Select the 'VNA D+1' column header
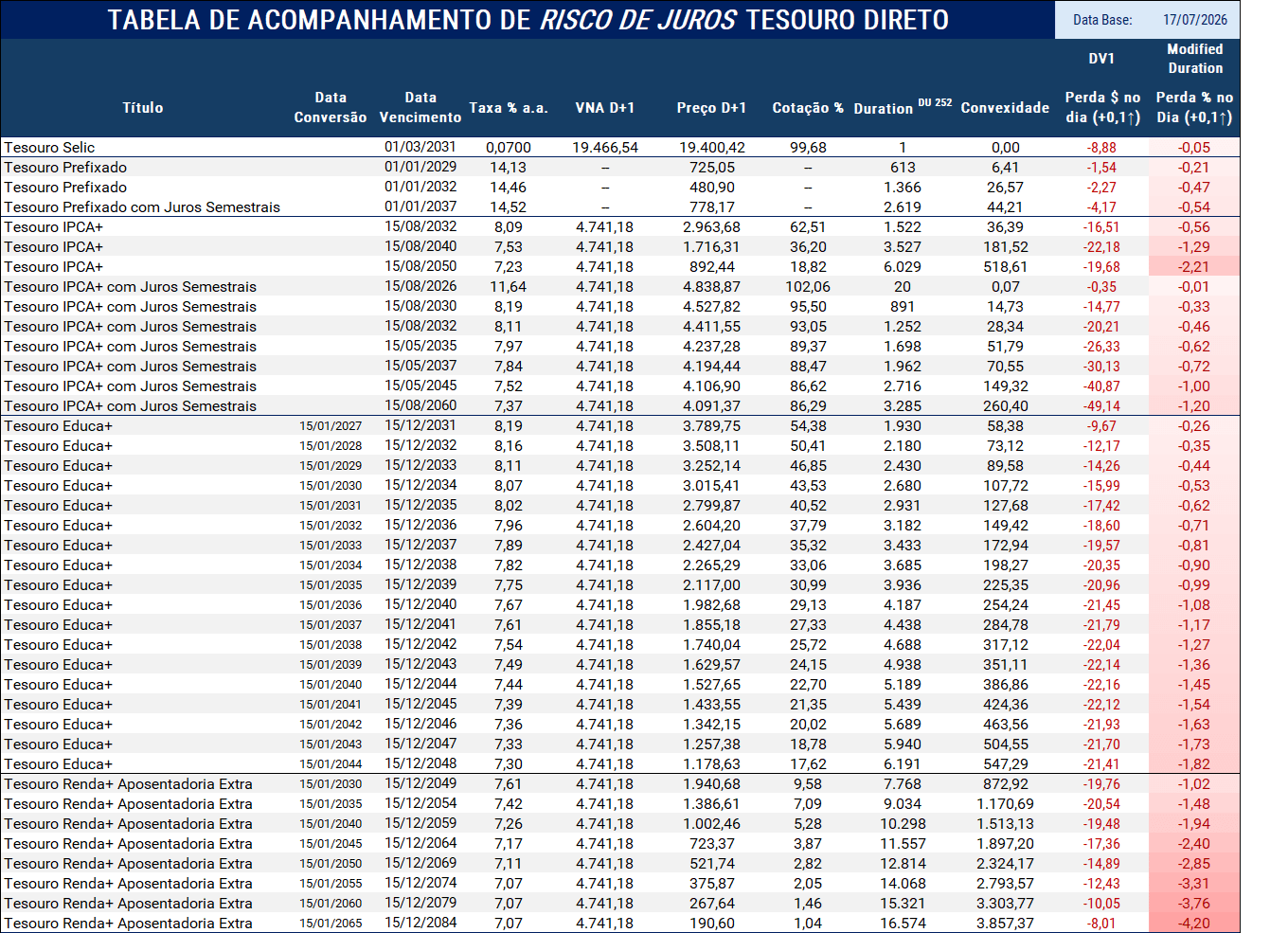 [x=605, y=108]
